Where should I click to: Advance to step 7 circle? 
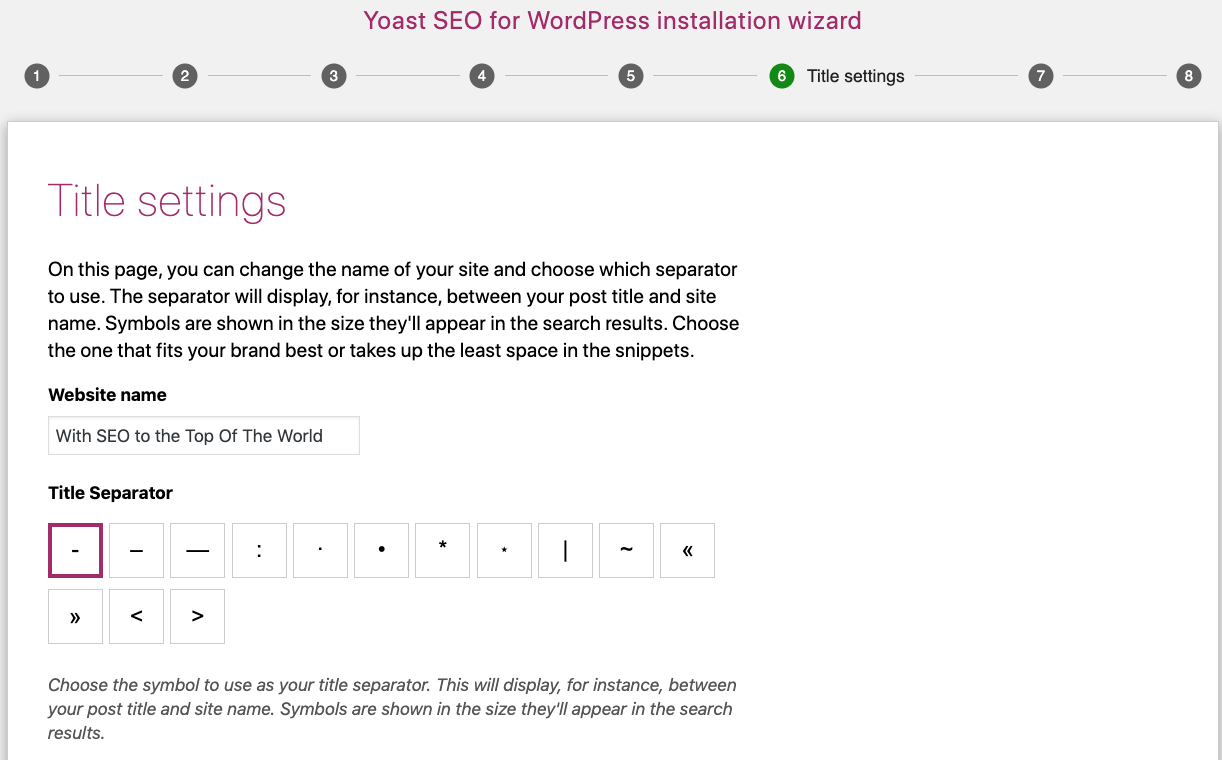(x=1041, y=76)
